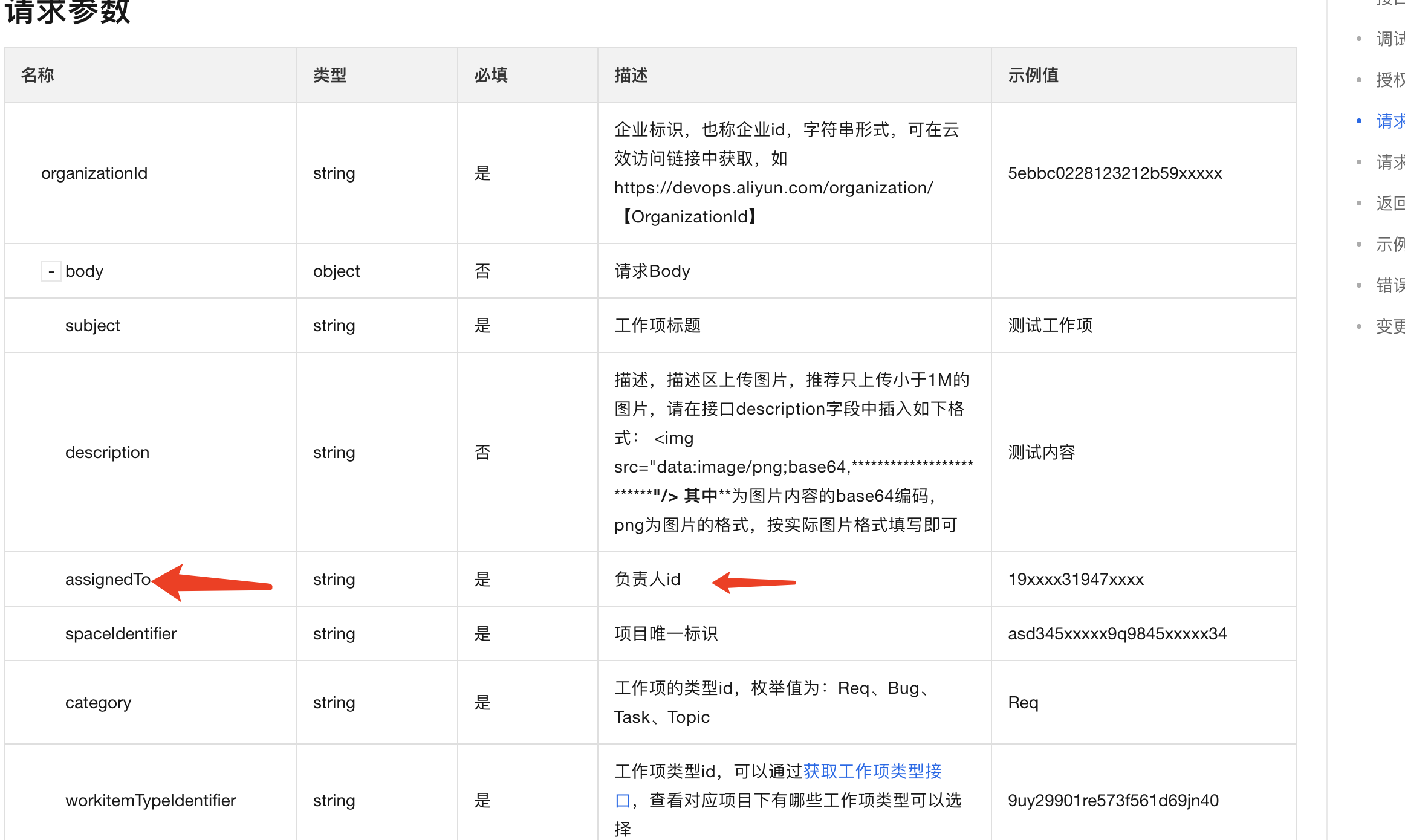Select the spaceIdentifier parameter name

click(x=121, y=634)
